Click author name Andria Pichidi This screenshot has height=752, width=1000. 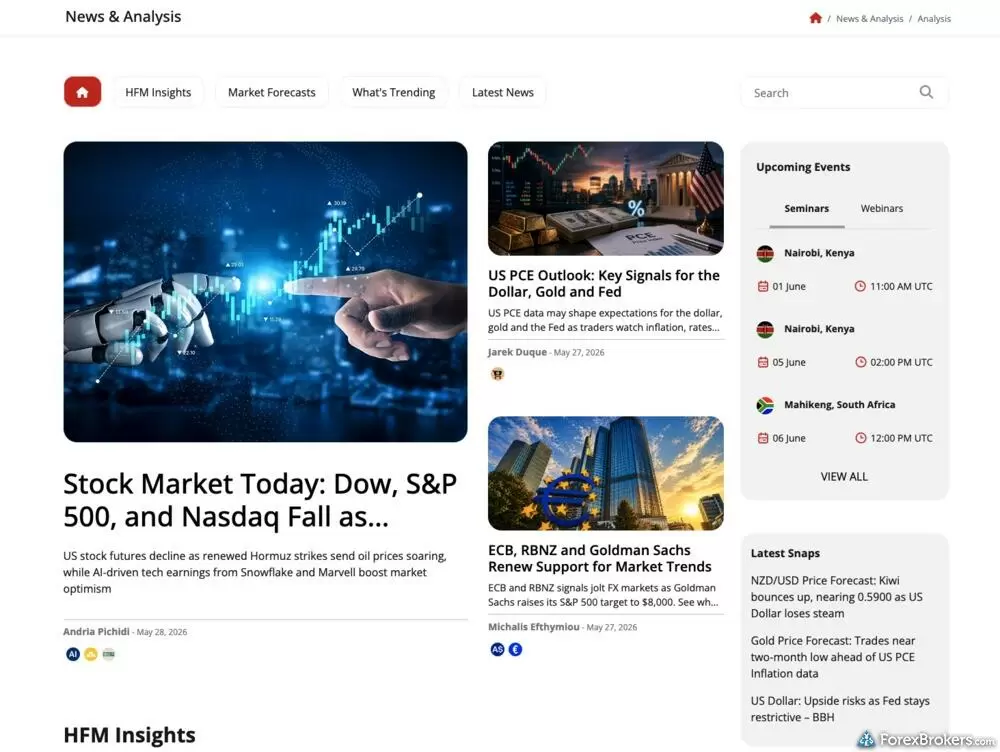[x=96, y=631]
